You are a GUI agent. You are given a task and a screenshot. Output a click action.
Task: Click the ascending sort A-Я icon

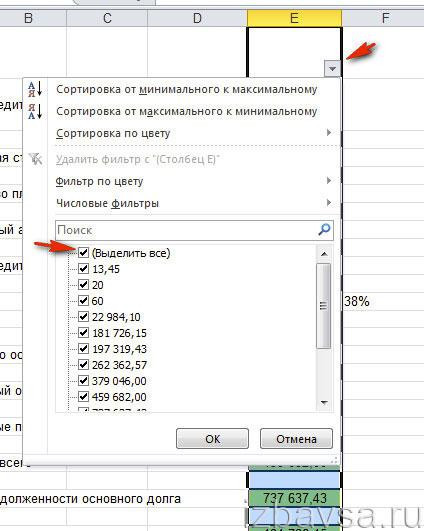coord(36,89)
